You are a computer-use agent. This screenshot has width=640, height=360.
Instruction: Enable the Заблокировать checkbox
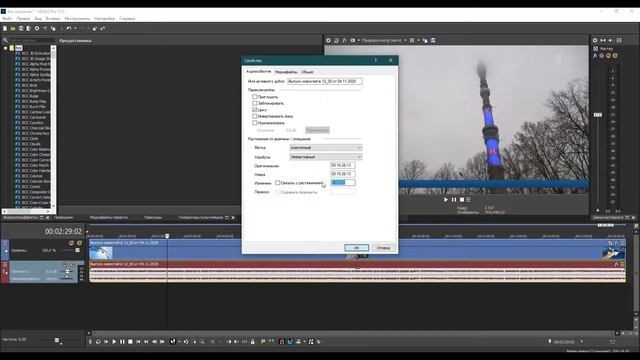[255, 103]
